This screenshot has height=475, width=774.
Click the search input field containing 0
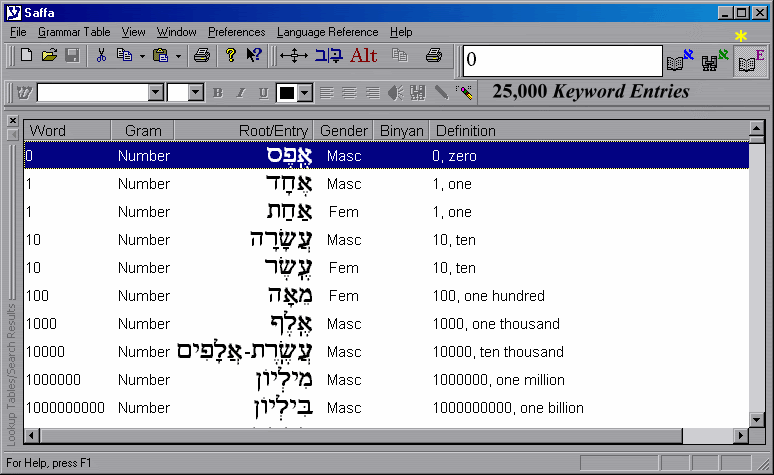point(563,60)
